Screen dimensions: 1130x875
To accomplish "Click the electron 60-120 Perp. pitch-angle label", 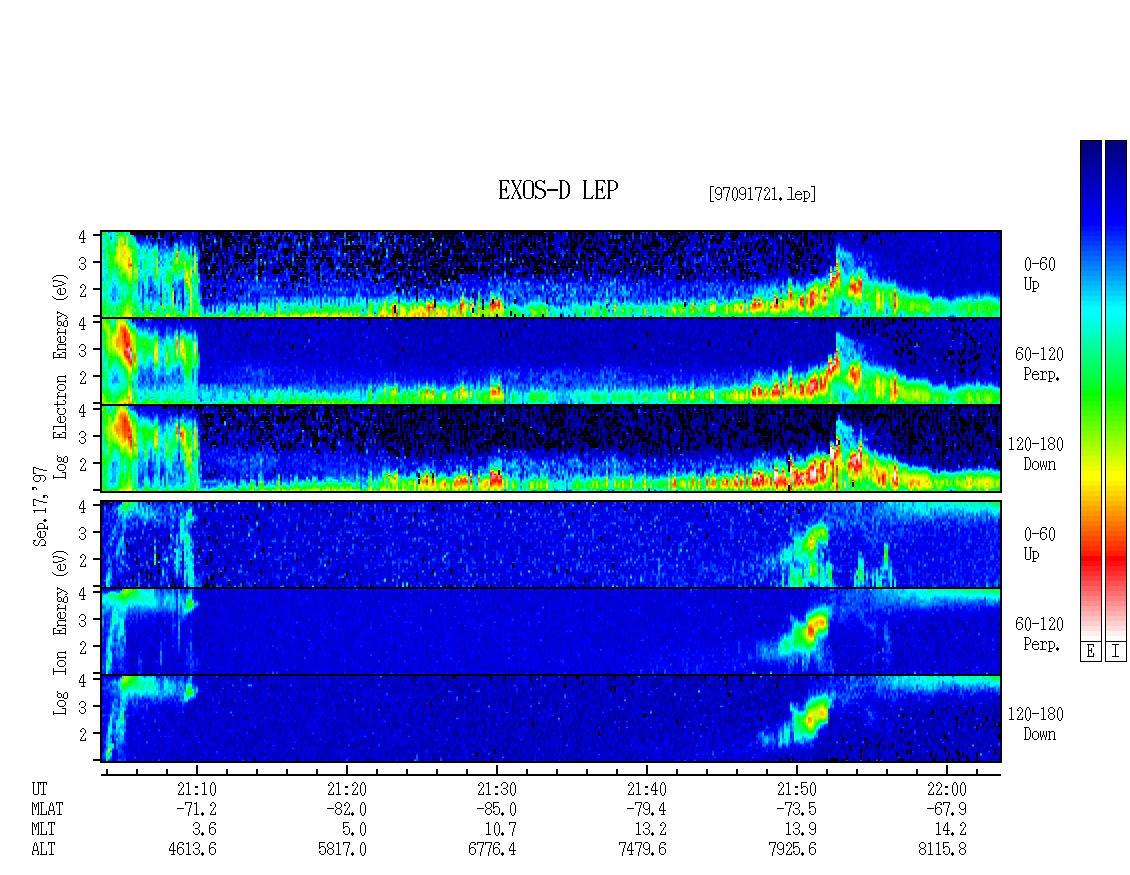I will pos(1038,364).
